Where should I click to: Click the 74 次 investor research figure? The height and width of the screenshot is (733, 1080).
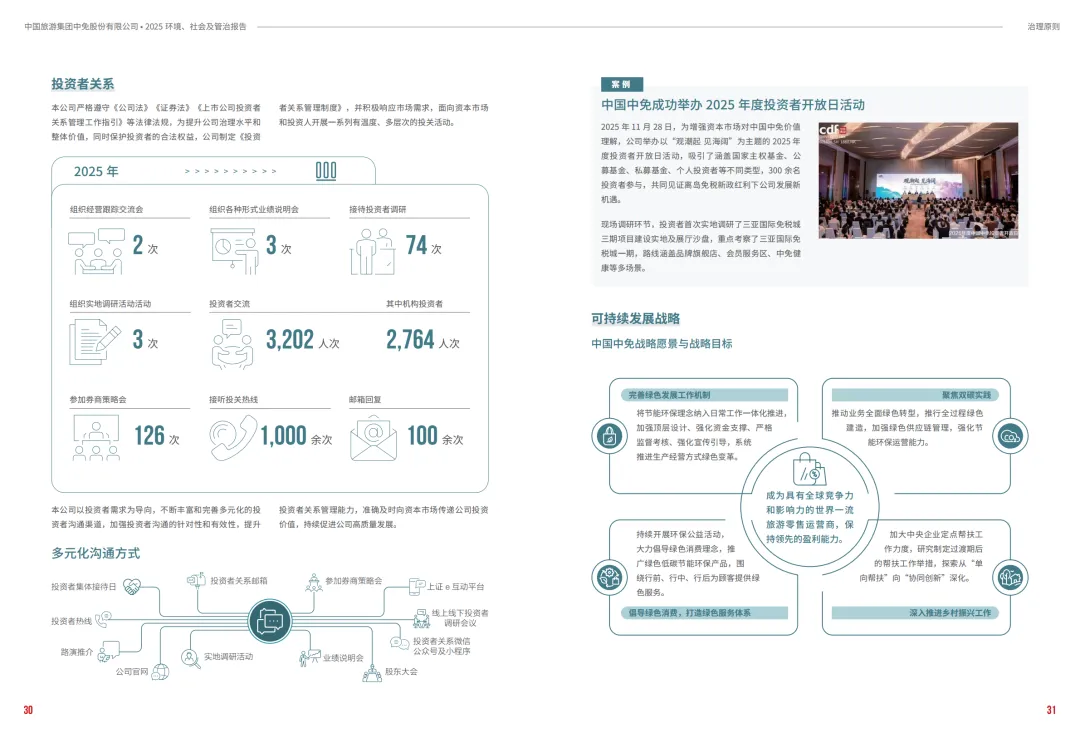424,245
